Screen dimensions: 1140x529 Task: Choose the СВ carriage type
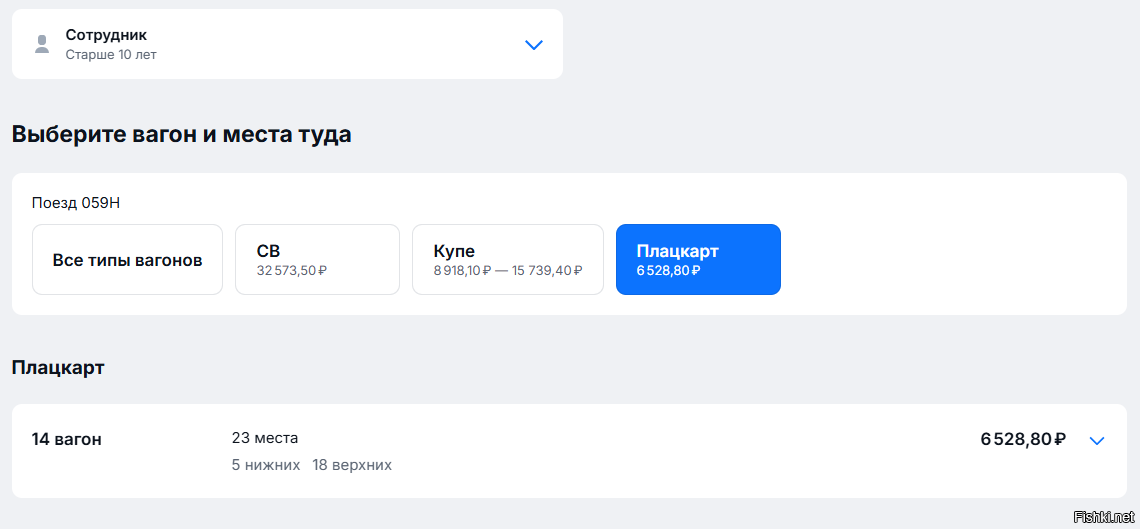317,259
